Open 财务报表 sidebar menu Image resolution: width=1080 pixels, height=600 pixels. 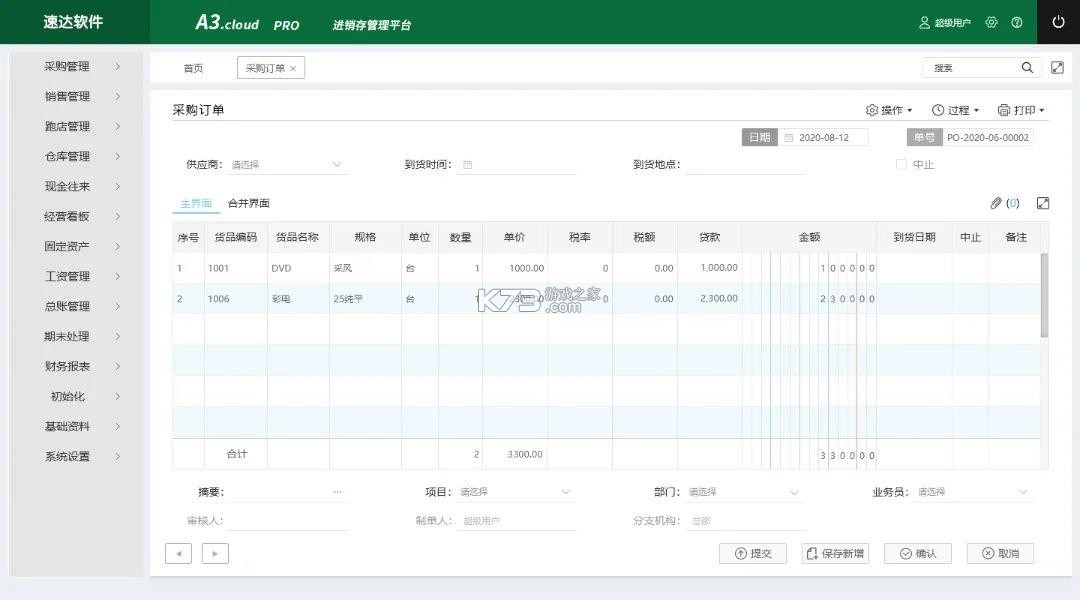(x=76, y=366)
